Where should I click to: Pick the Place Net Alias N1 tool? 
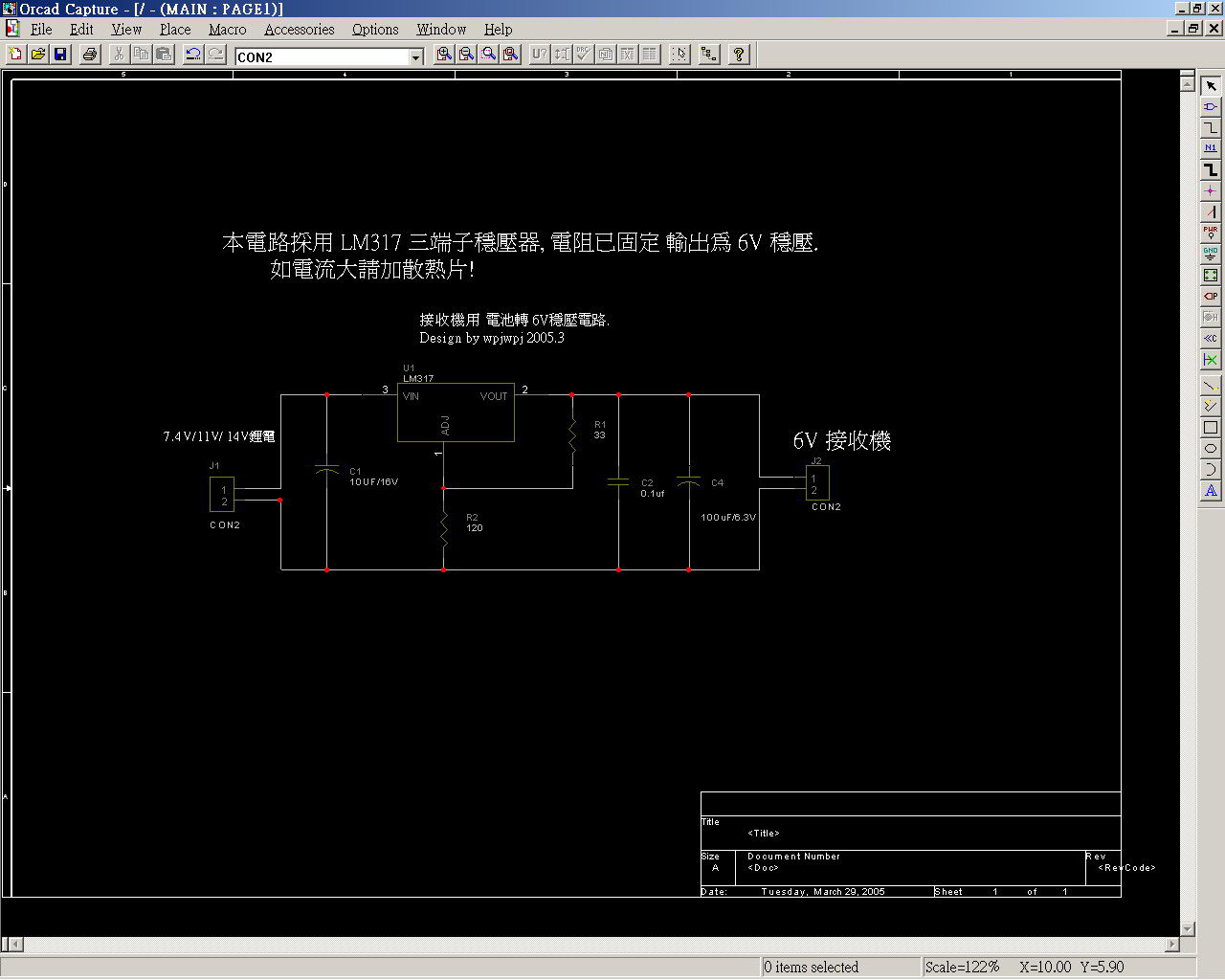pos(1211,148)
